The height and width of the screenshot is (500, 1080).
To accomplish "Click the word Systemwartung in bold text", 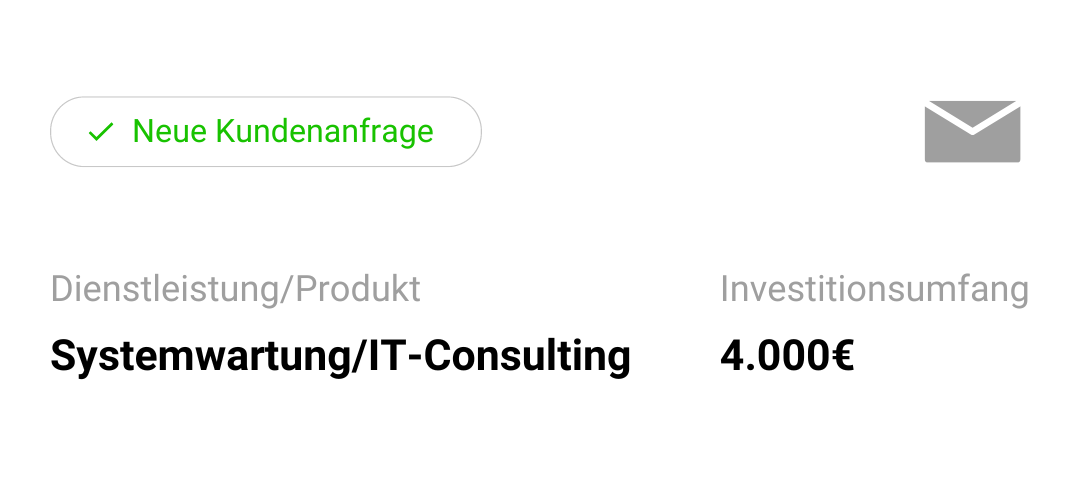I will 200,356.
